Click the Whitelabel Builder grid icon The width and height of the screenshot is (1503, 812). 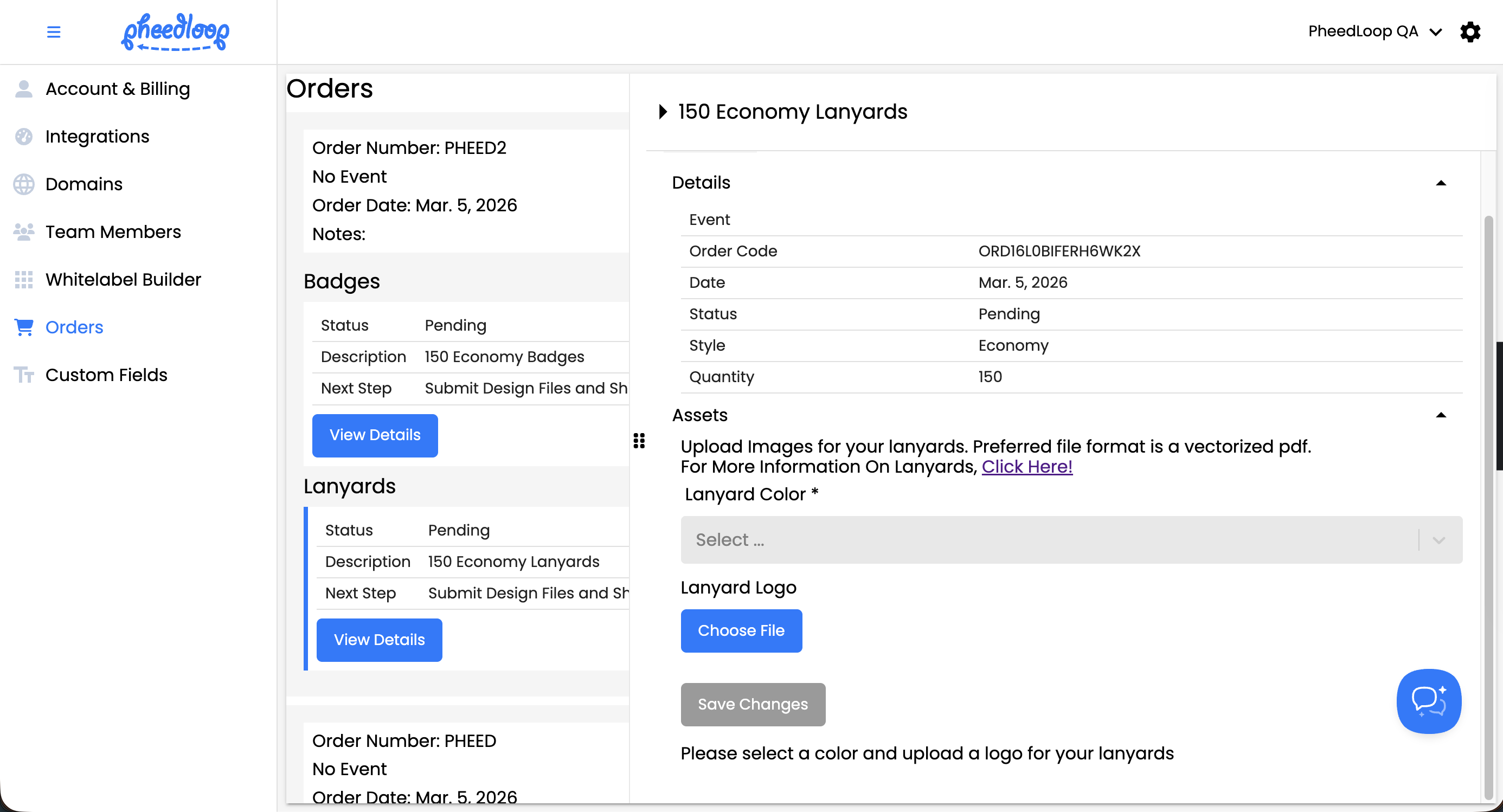click(x=24, y=279)
